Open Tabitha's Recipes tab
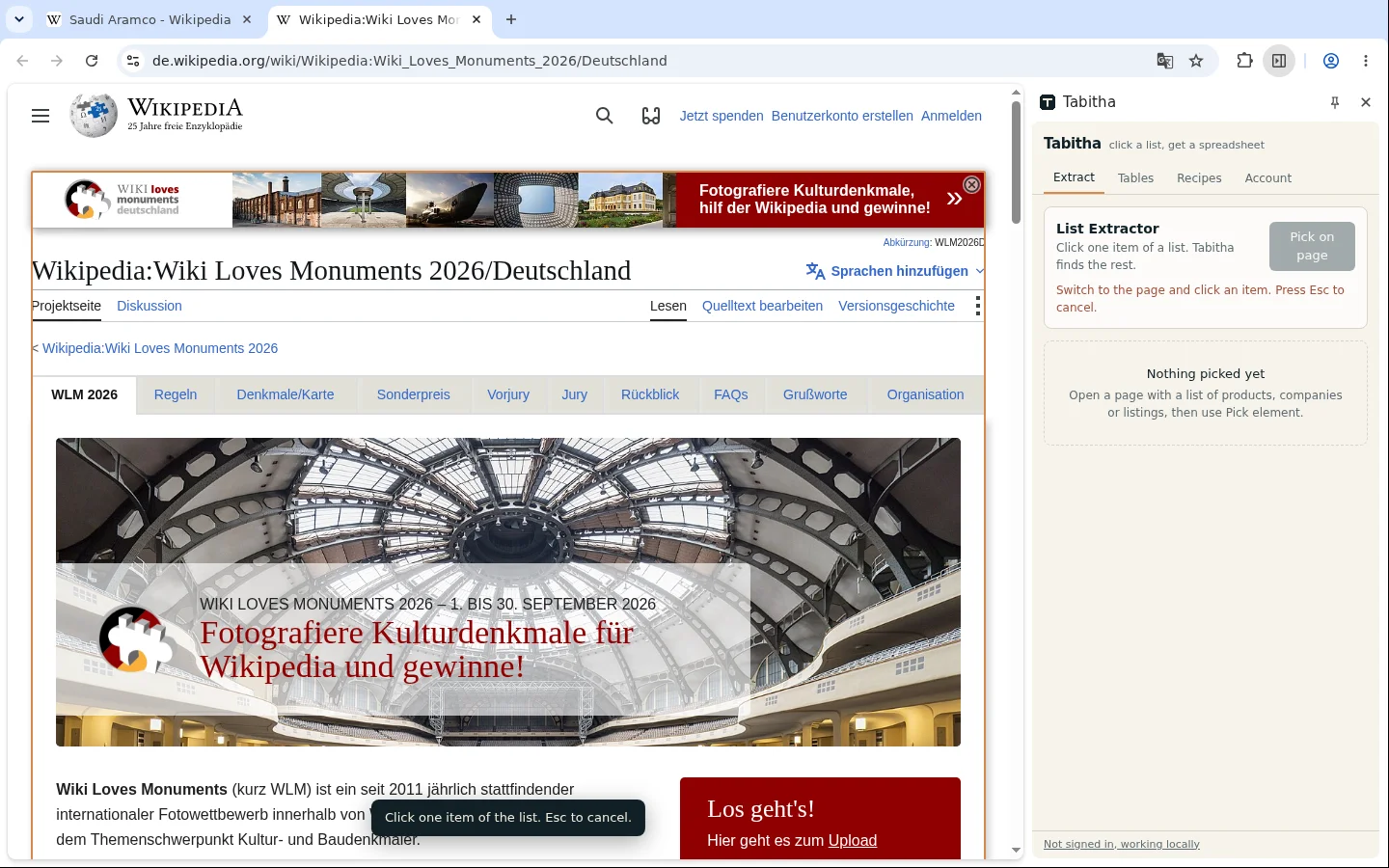This screenshot has width=1389, height=868. coord(1199,178)
